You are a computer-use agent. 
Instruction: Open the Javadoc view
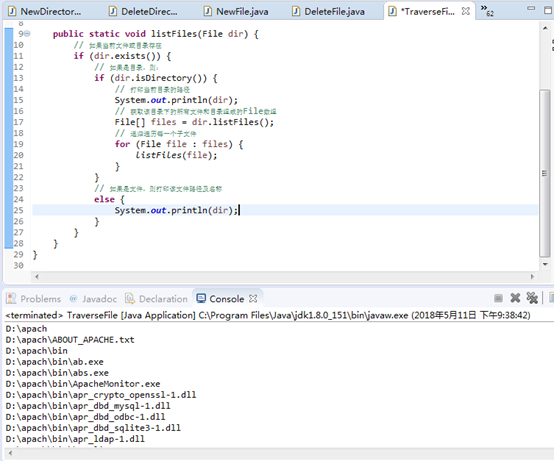click(x=94, y=299)
